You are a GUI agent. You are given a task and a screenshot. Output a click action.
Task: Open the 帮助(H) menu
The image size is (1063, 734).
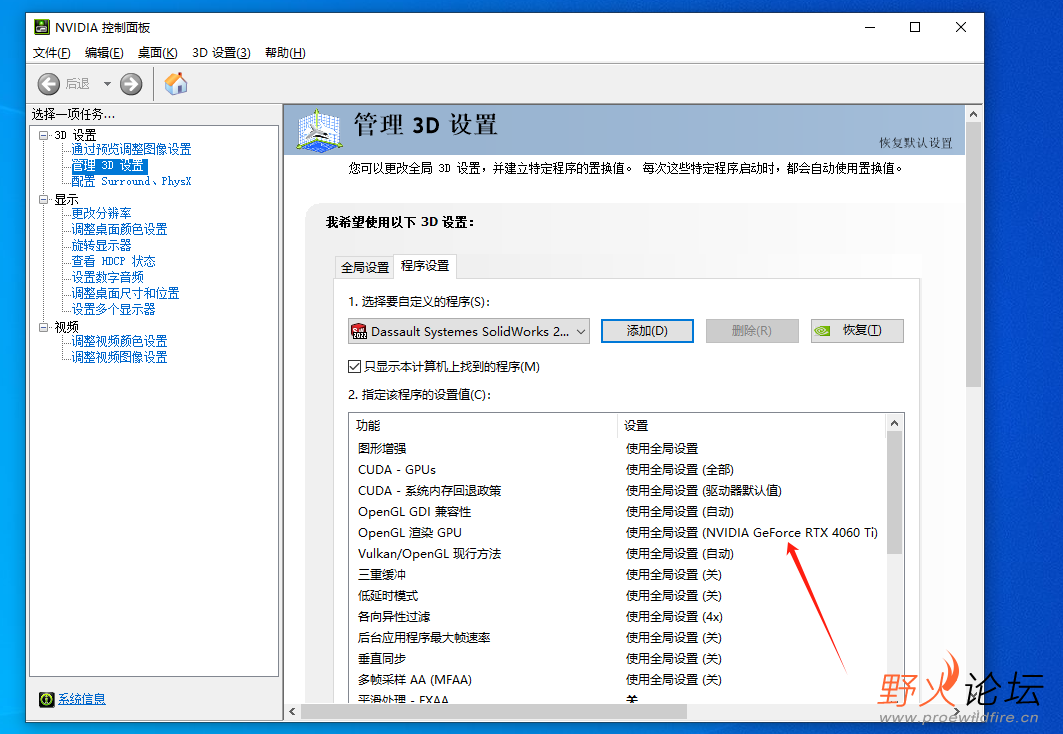(285, 53)
